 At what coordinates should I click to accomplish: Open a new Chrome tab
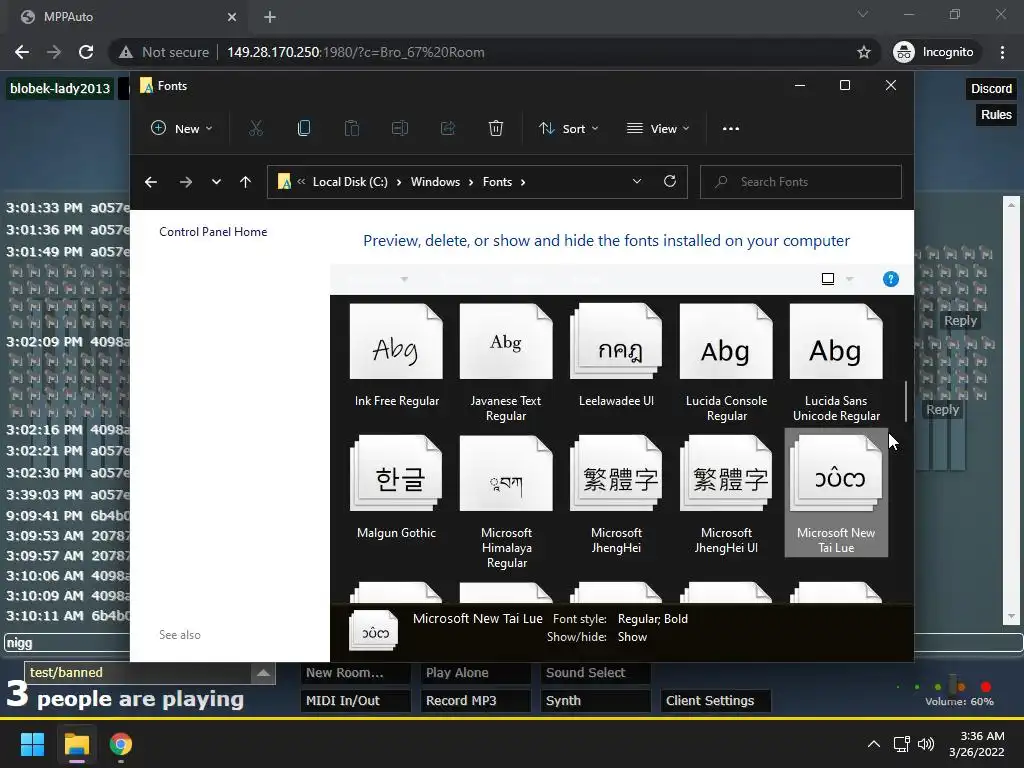point(270,17)
